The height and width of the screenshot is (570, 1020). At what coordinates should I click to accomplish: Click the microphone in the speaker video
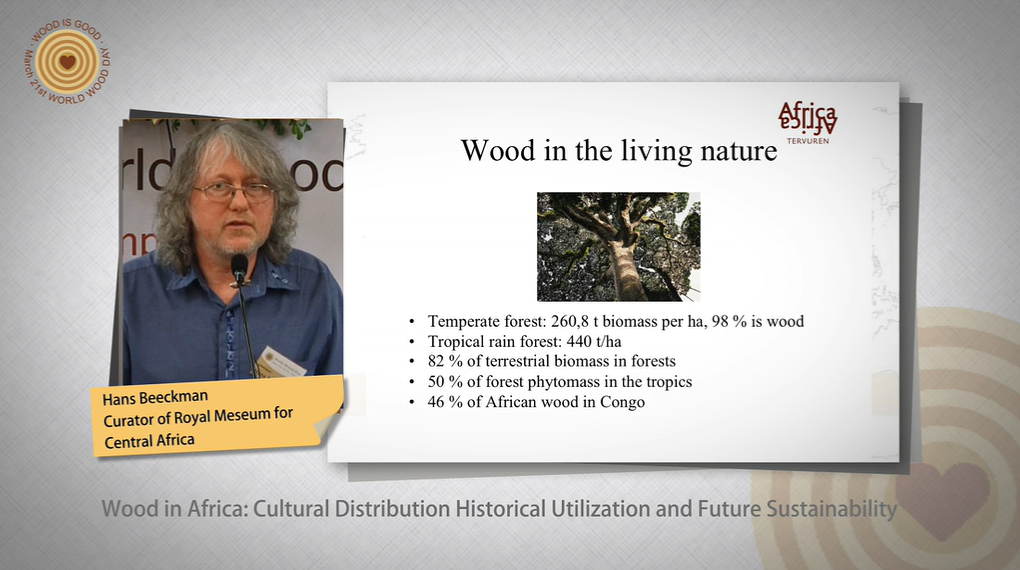click(239, 268)
